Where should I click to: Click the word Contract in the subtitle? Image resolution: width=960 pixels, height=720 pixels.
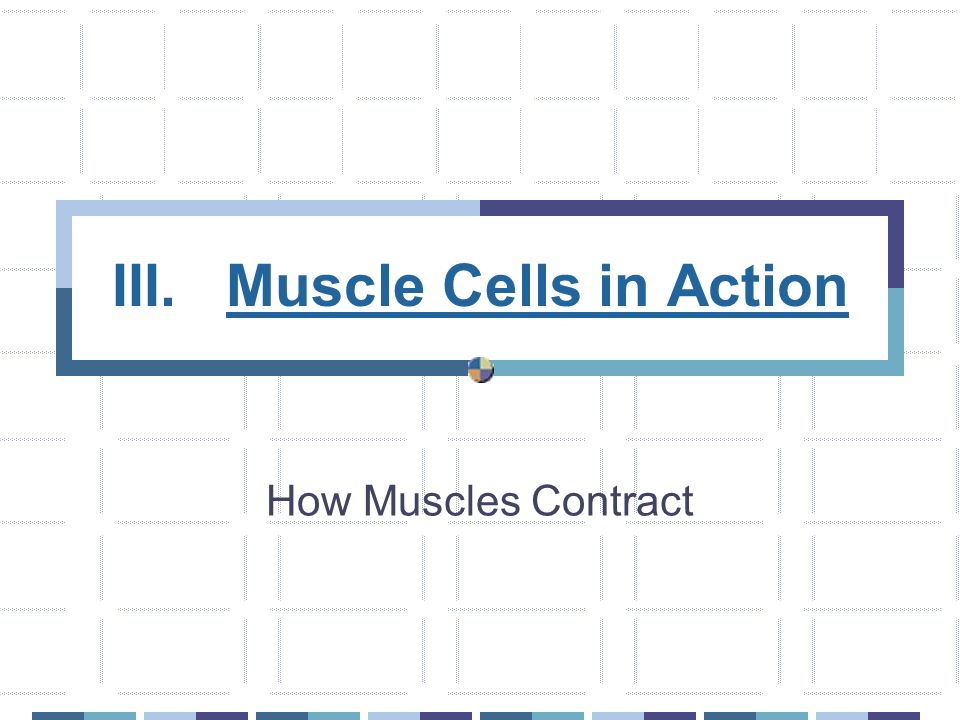(612, 501)
